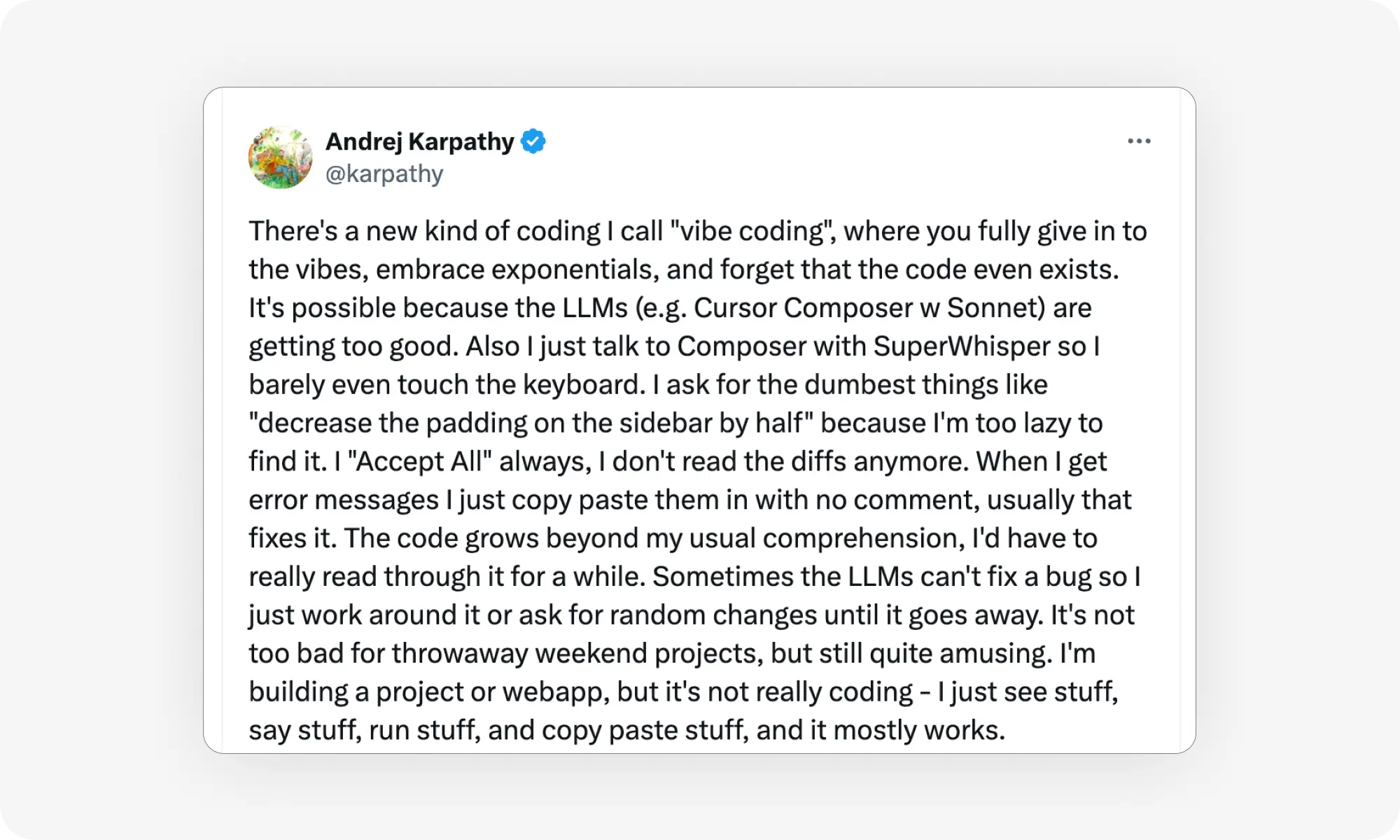Click the last line of the tweet
The height and width of the screenshot is (840, 1400).
626,729
